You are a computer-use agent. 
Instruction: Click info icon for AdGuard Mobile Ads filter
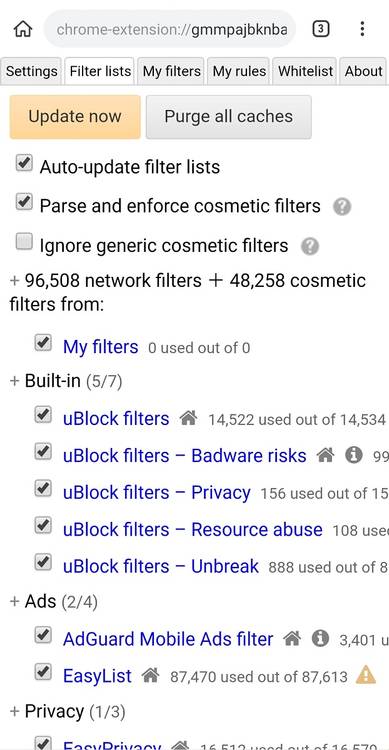pos(320,639)
